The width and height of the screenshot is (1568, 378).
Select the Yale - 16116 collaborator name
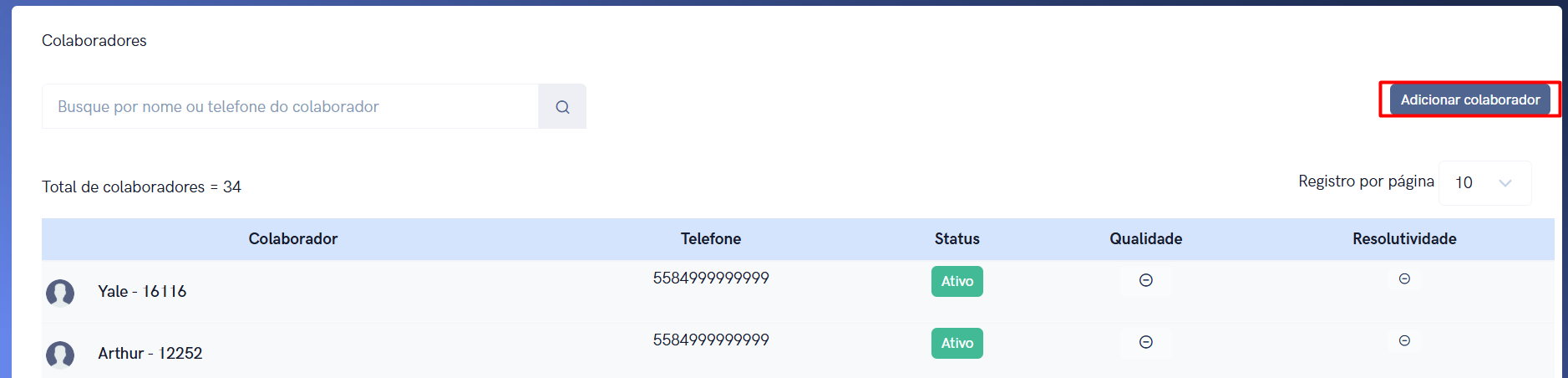[x=142, y=291]
